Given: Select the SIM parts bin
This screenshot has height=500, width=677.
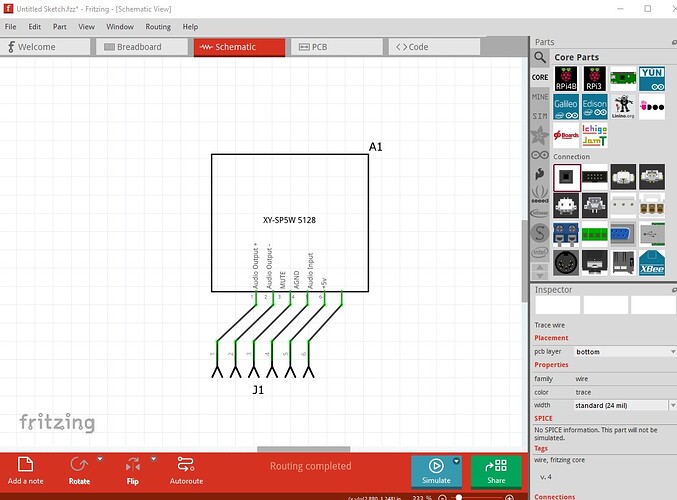Looking at the screenshot, I should (540, 116).
